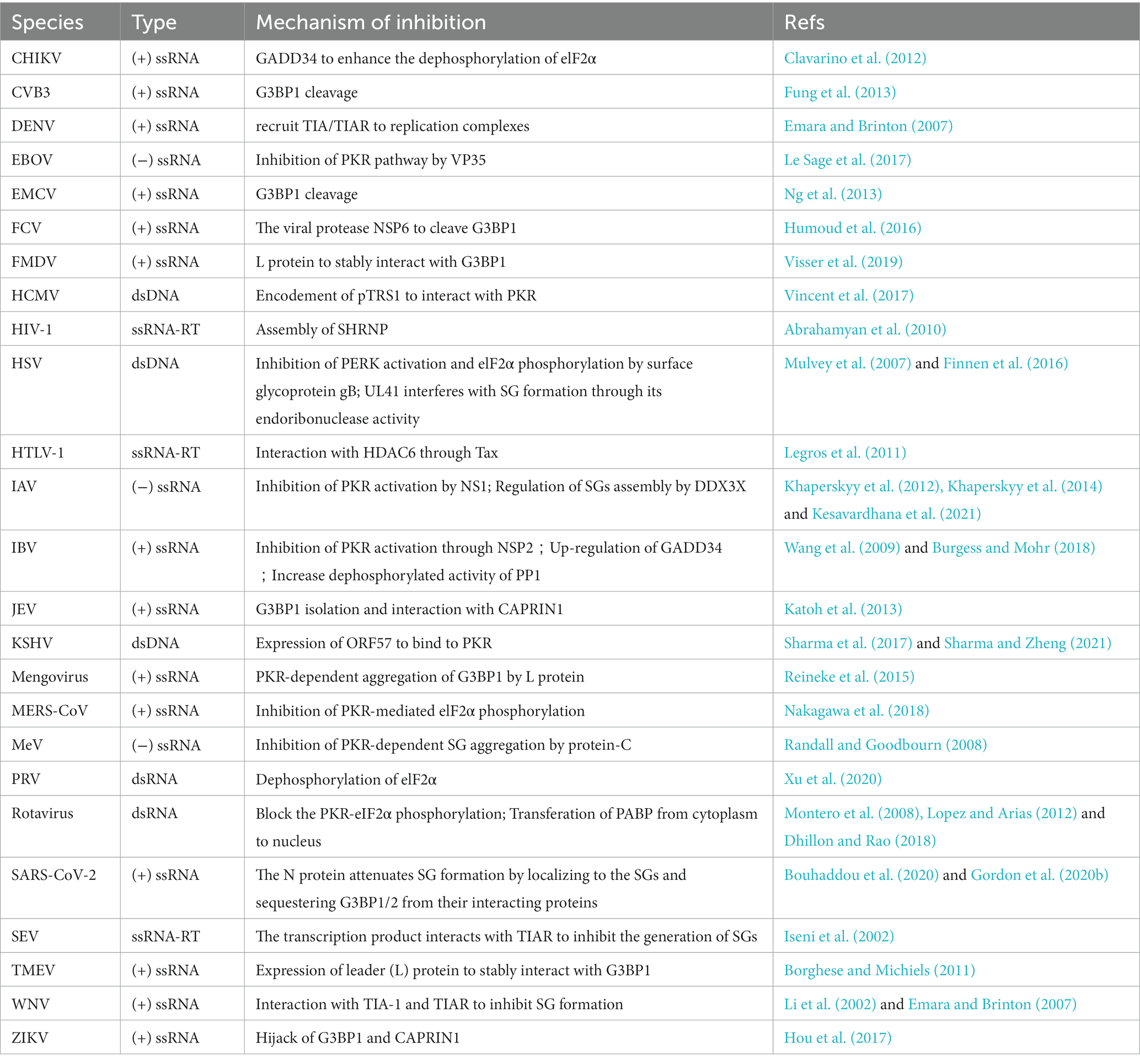Open Wang et al. (2009) reference
The width and height of the screenshot is (1140, 1064).
[x=842, y=547]
